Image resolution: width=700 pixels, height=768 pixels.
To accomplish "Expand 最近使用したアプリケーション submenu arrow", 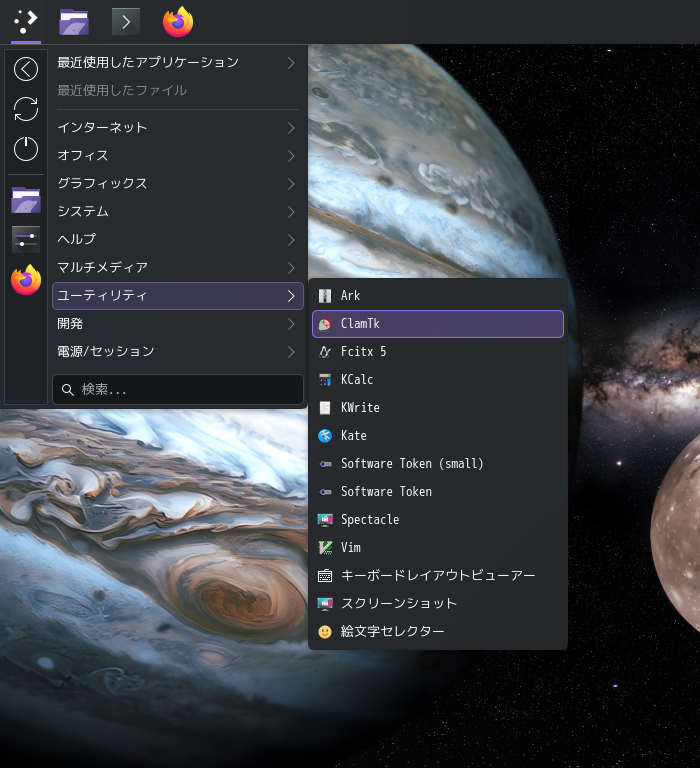I will 291,63.
